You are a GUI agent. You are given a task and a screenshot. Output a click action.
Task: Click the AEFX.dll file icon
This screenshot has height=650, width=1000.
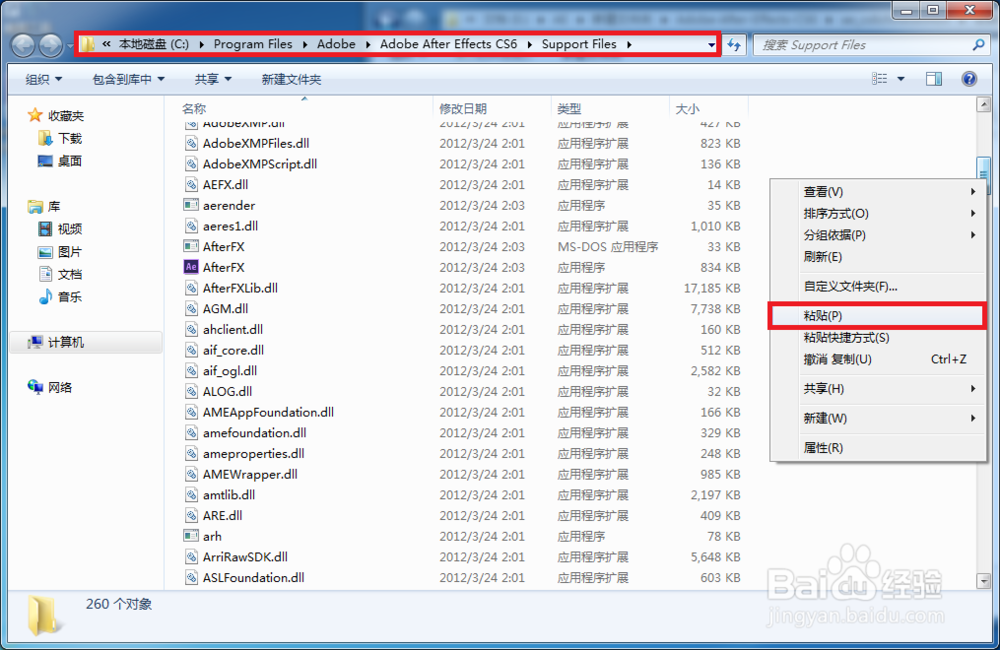tap(191, 184)
